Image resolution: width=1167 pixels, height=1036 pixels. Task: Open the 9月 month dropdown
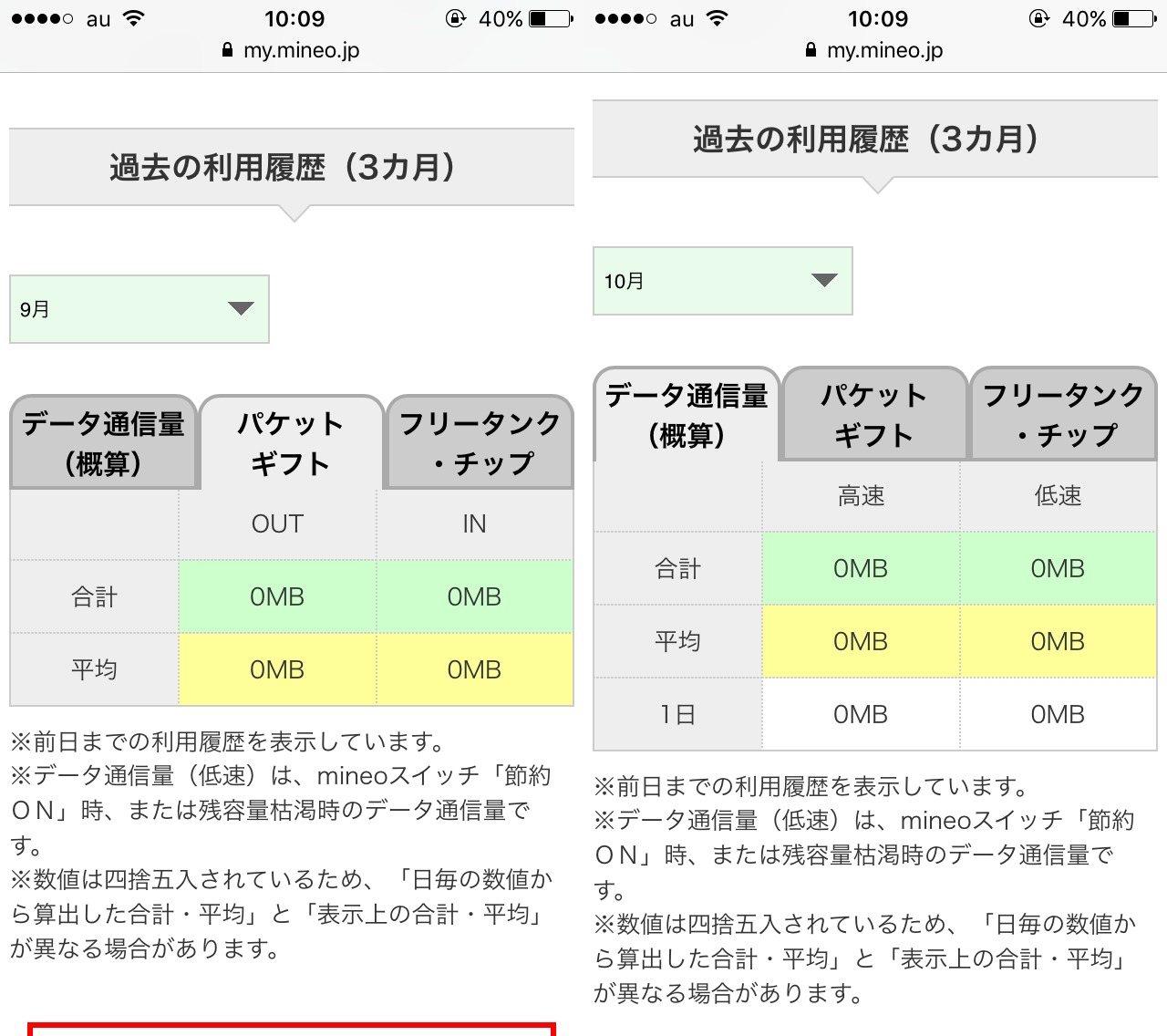point(139,309)
